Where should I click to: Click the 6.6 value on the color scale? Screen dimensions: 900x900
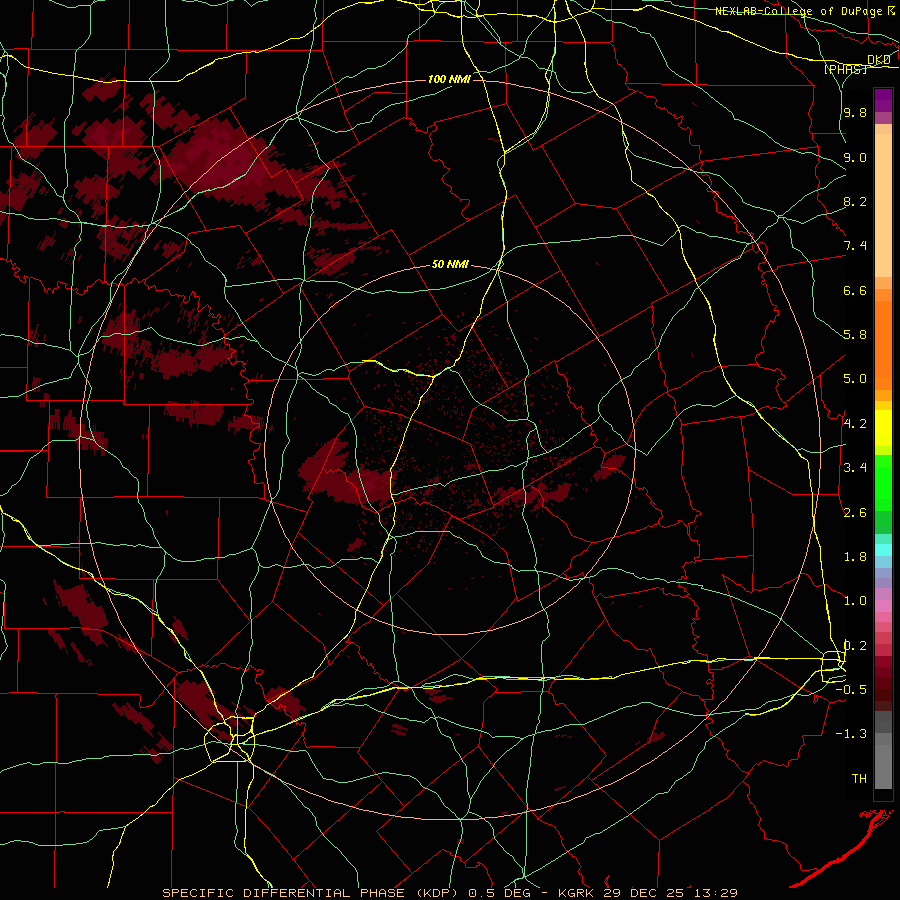[x=855, y=290]
